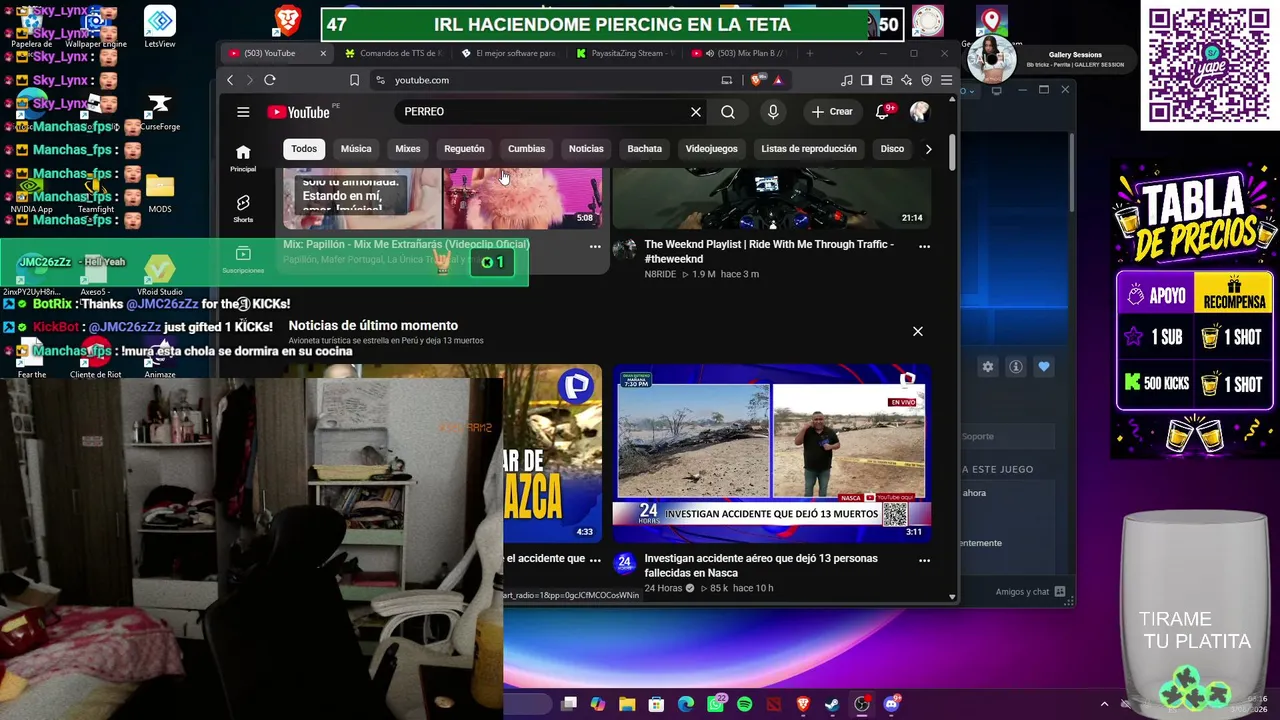Switch to El mejor software para tab

(x=510, y=53)
